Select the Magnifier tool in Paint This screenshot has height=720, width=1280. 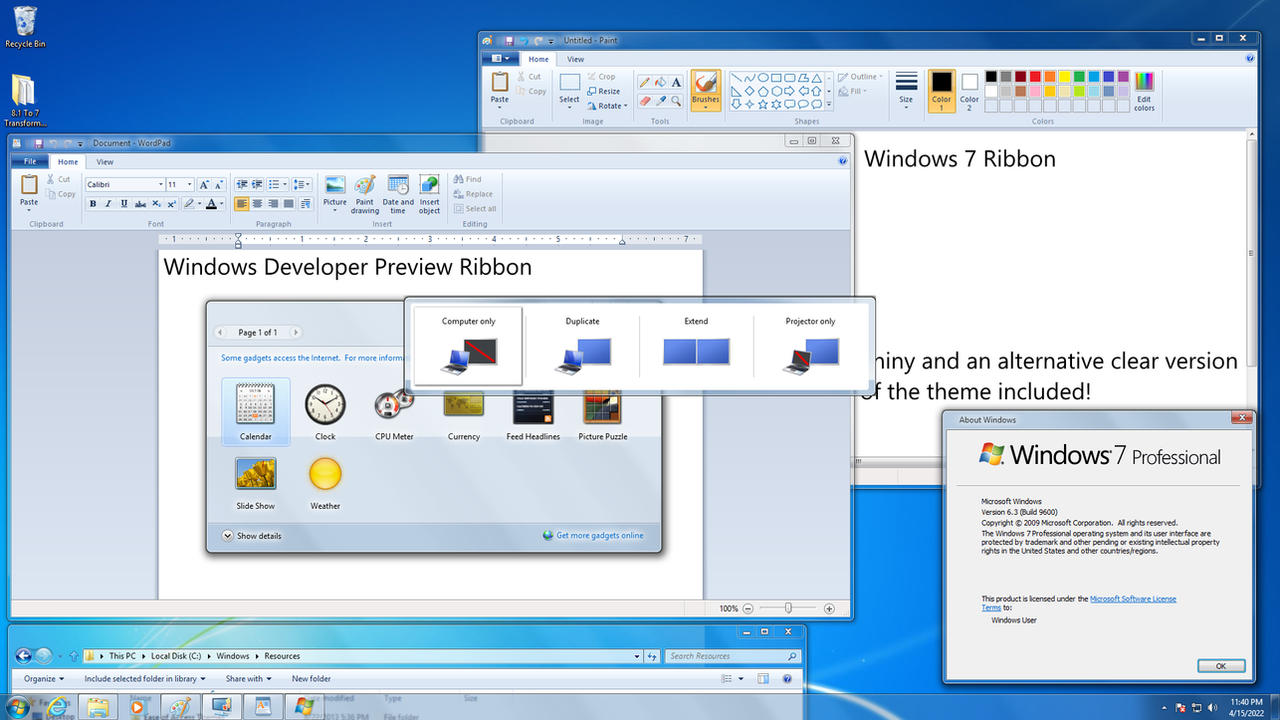[676, 101]
